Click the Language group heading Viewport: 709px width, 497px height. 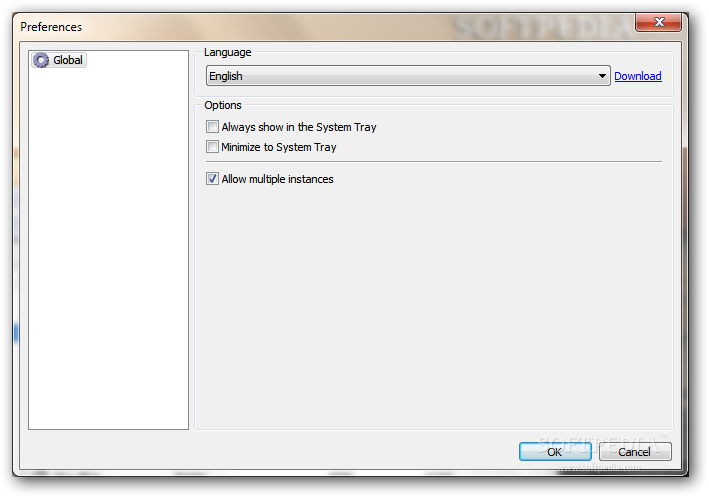tap(227, 52)
